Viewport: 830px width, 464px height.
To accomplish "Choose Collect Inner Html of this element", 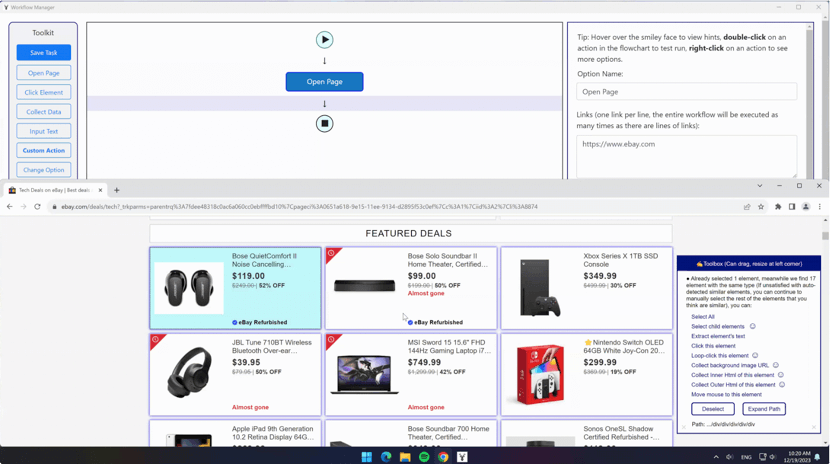I will pos(733,375).
